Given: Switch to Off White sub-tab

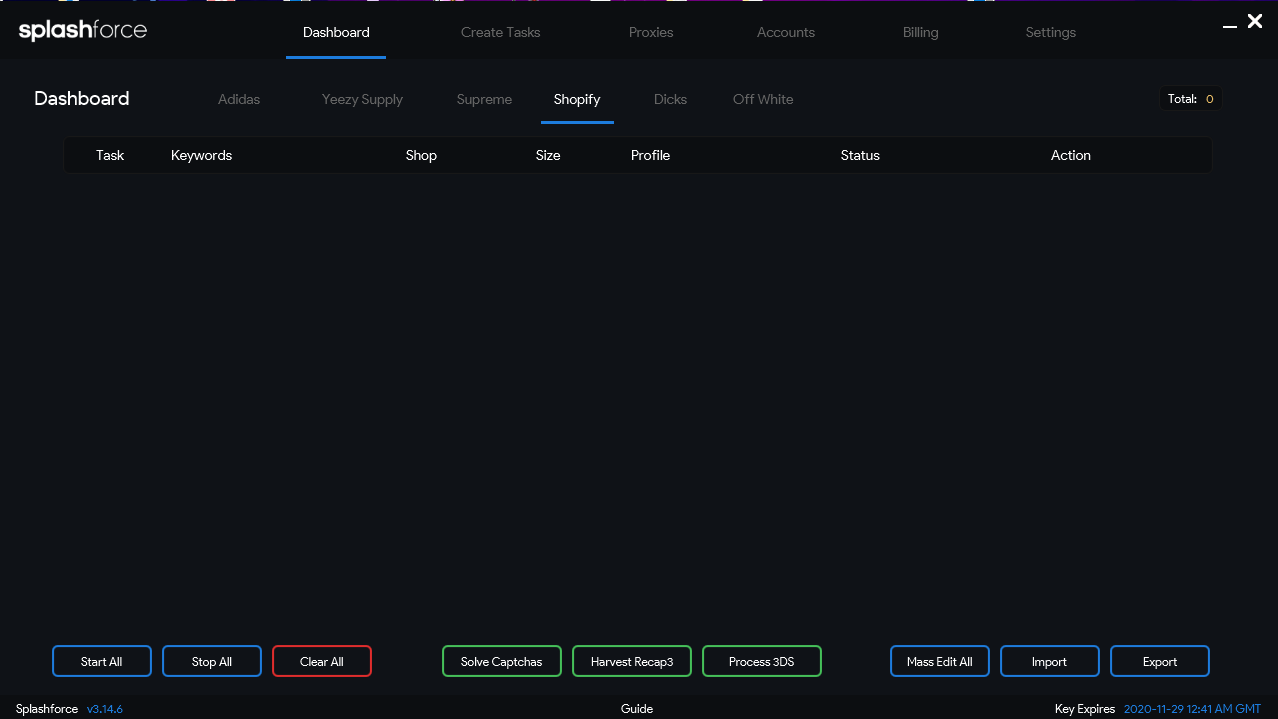Looking at the screenshot, I should point(763,99).
